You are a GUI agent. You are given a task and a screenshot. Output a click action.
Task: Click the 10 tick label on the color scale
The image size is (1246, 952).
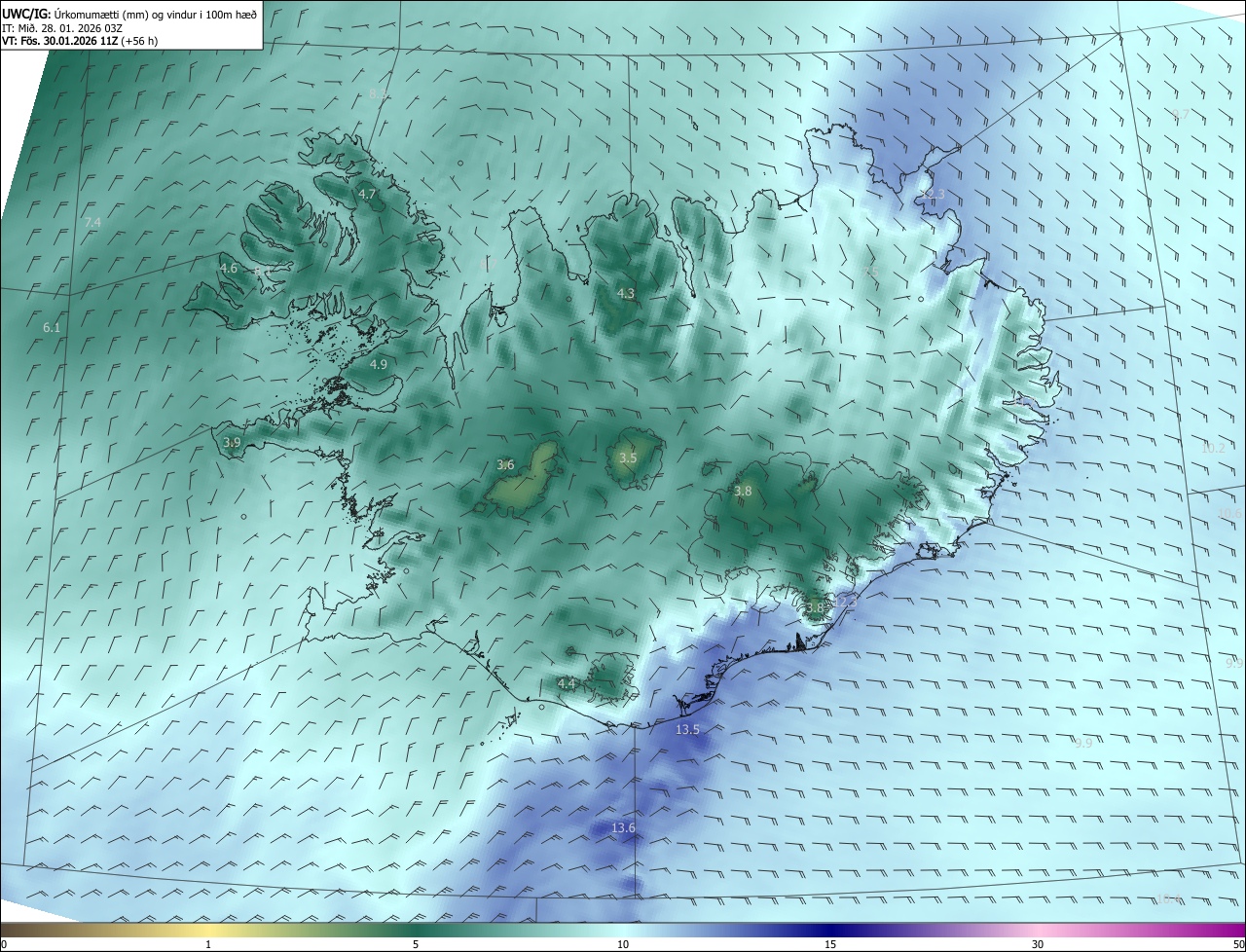click(623, 944)
